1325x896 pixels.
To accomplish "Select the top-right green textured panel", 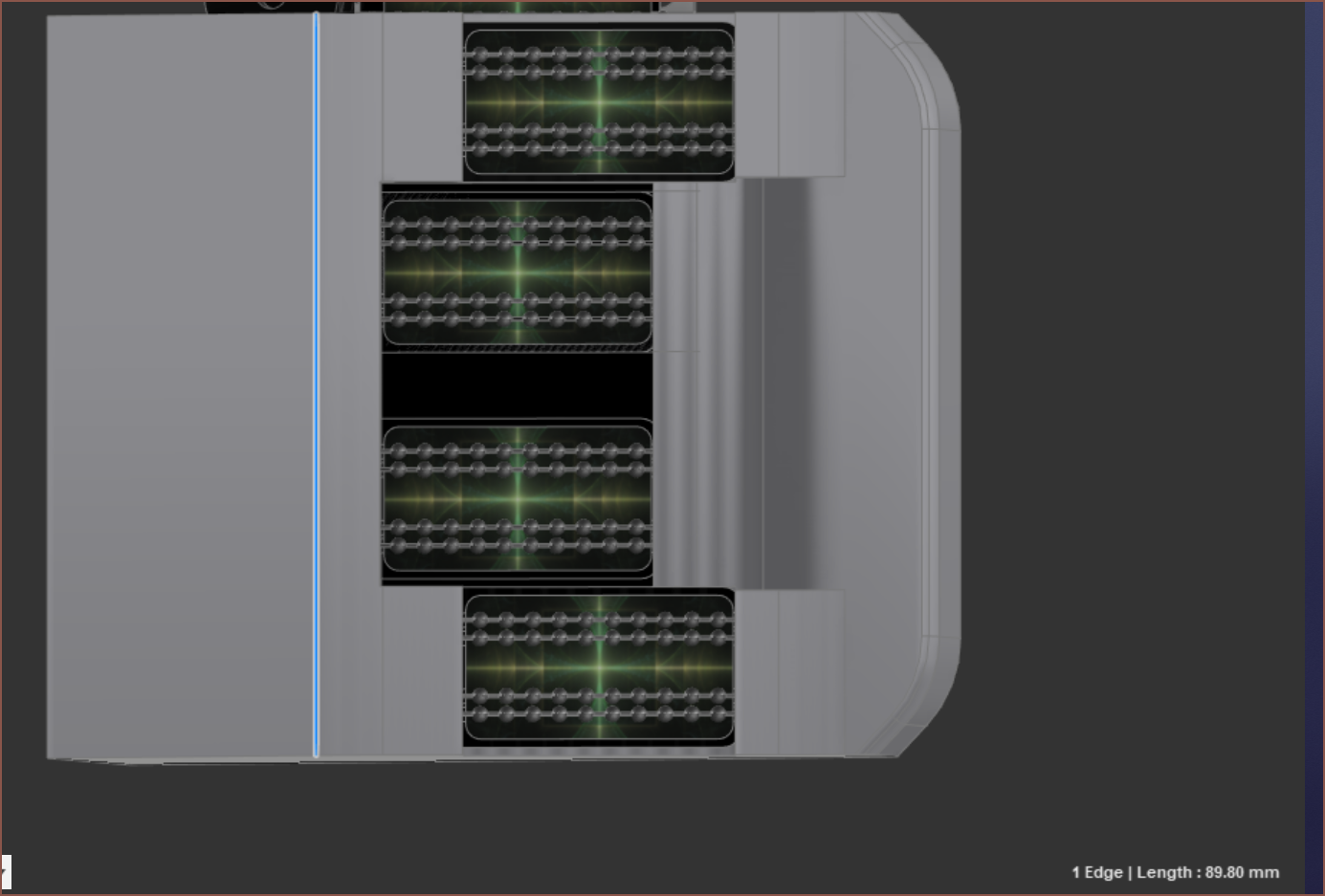I will pos(599,100).
